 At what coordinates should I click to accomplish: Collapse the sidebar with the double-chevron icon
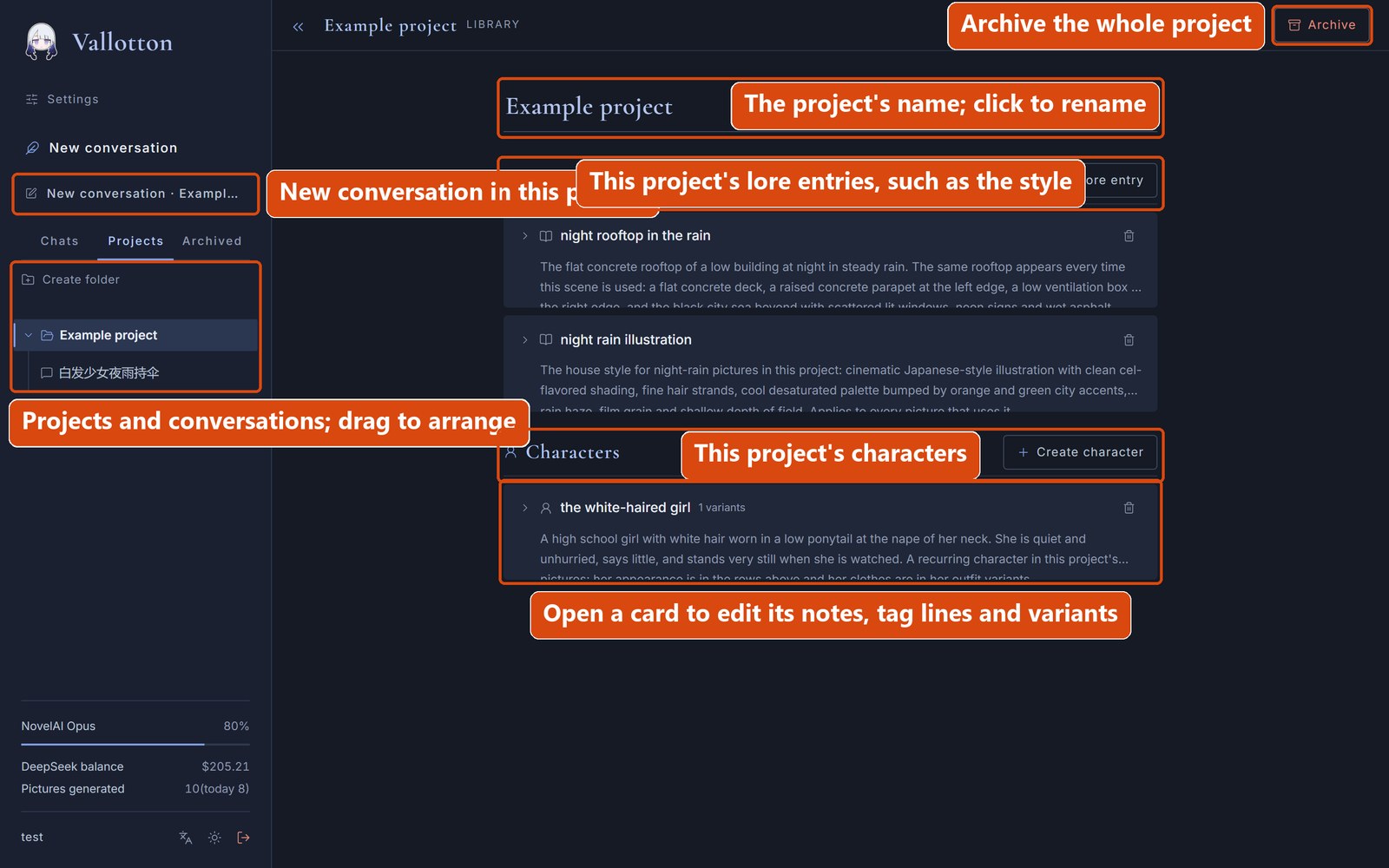point(298,26)
